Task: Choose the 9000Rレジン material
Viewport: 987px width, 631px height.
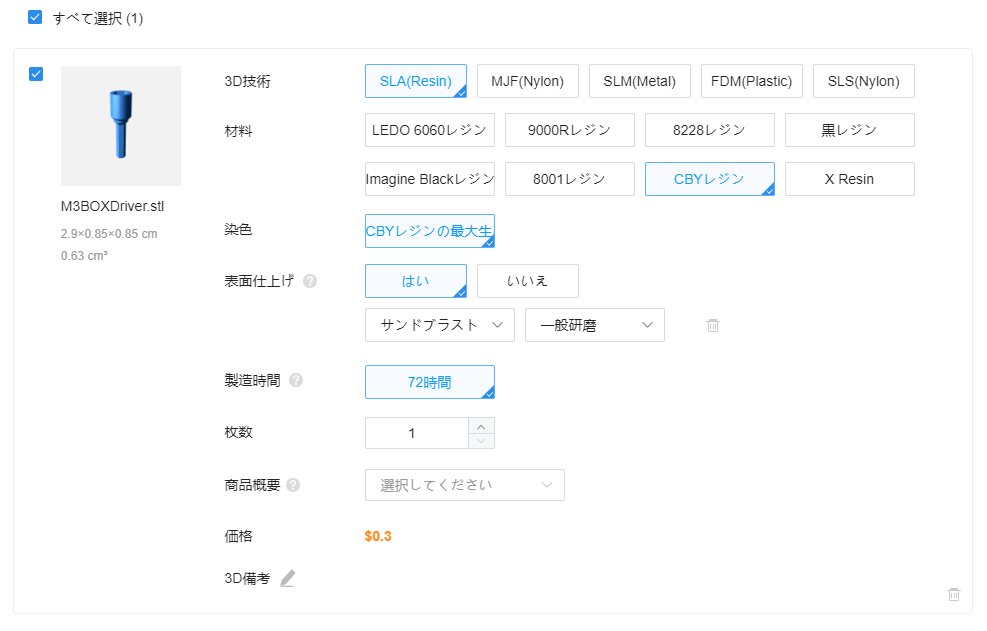Action: (x=570, y=130)
